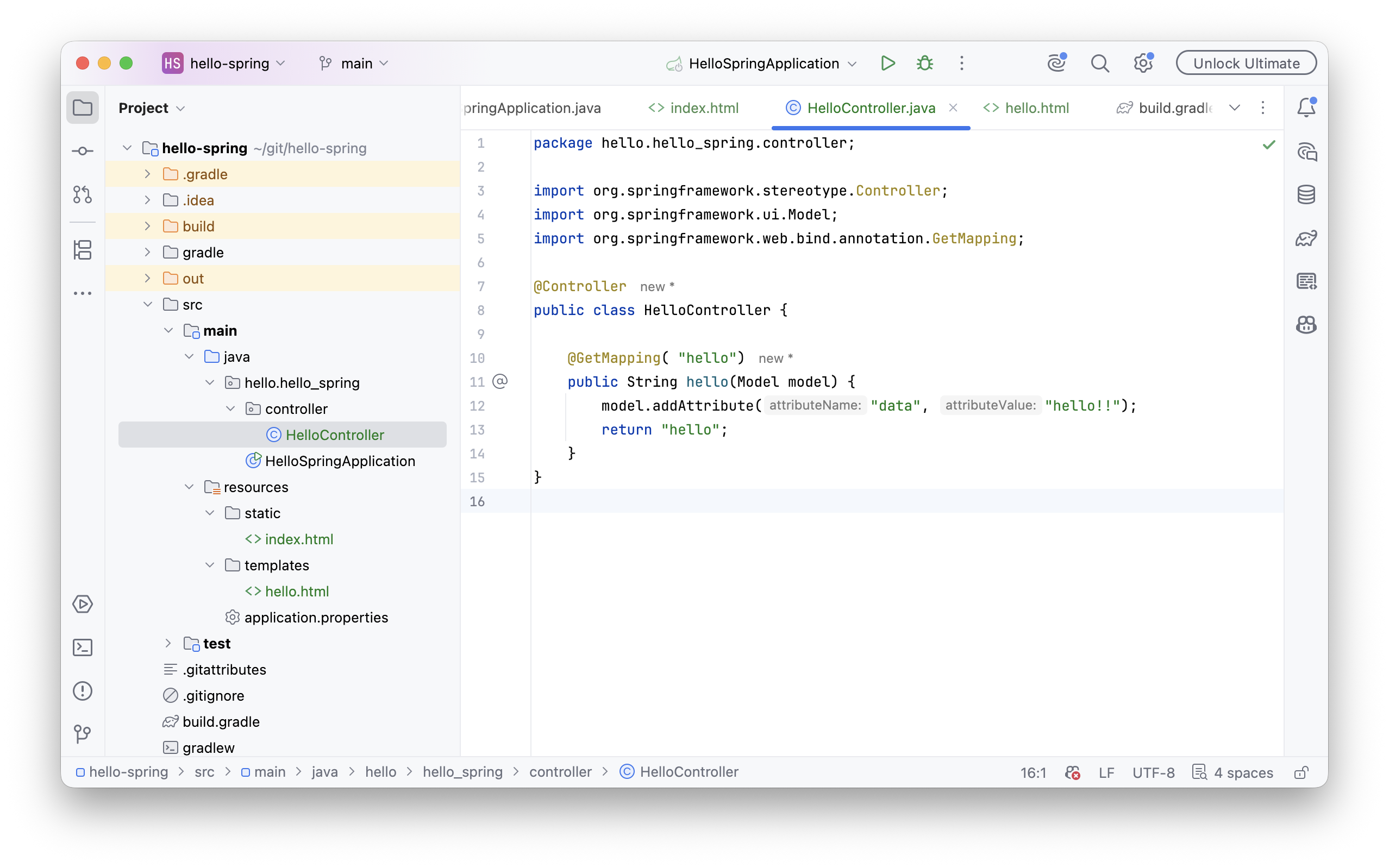Open the Pull Requests tool window
The width and height of the screenshot is (1389, 868).
[82, 194]
